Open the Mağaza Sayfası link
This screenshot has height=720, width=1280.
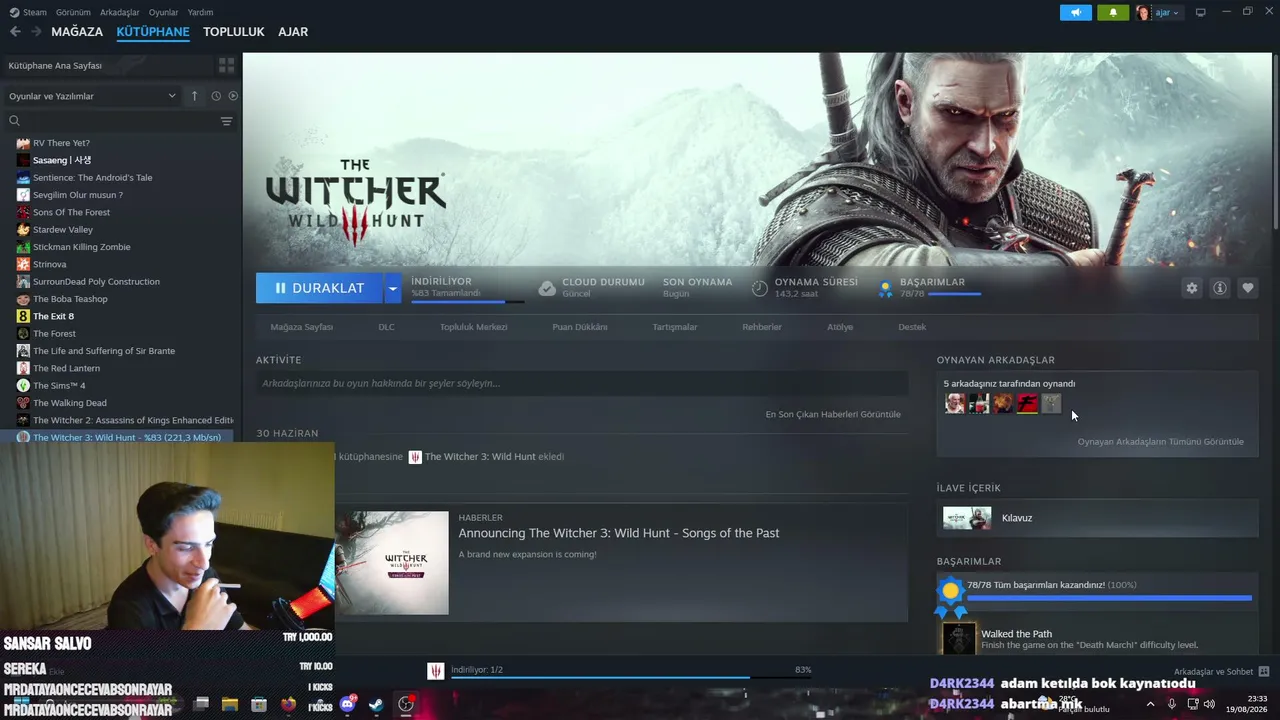point(302,327)
